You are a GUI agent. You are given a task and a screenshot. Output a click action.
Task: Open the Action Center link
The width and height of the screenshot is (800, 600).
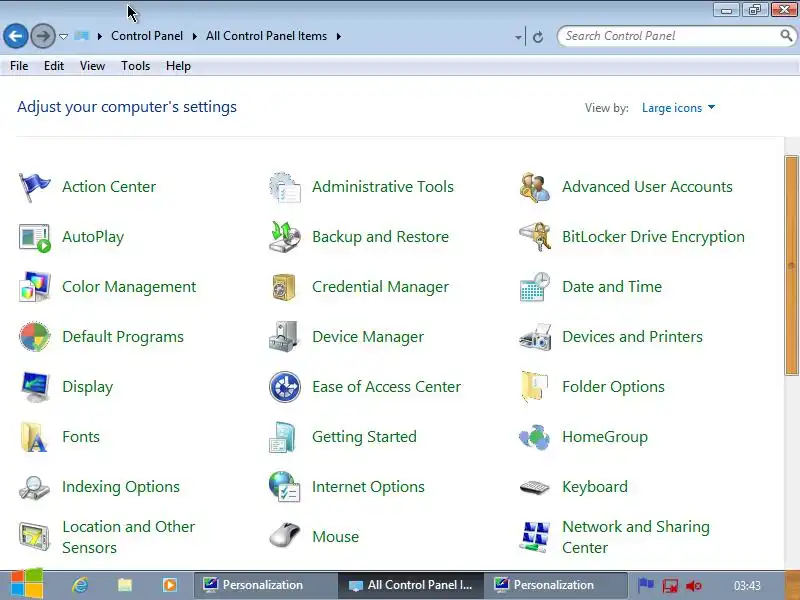109,187
